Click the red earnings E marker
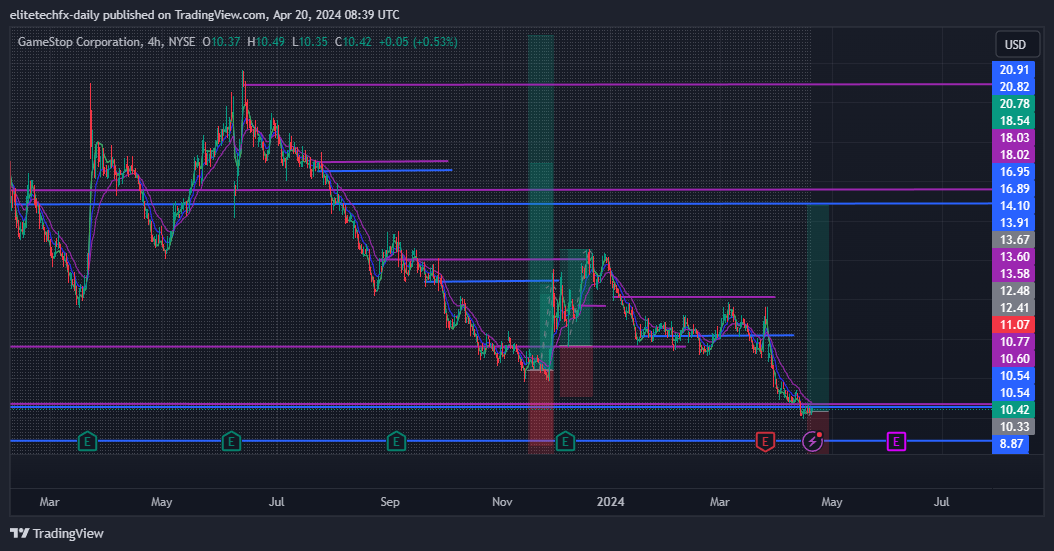 pyautogui.click(x=764, y=441)
